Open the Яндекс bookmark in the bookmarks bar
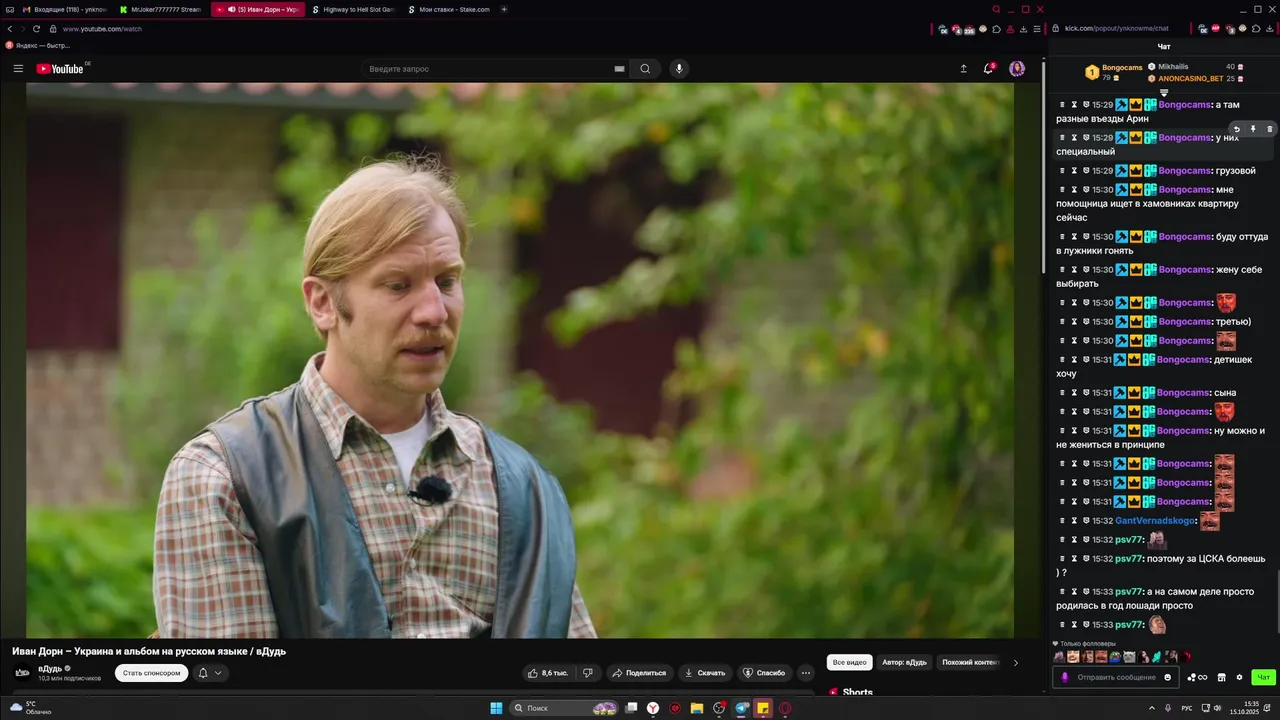The width and height of the screenshot is (1280, 720). click(x=38, y=45)
